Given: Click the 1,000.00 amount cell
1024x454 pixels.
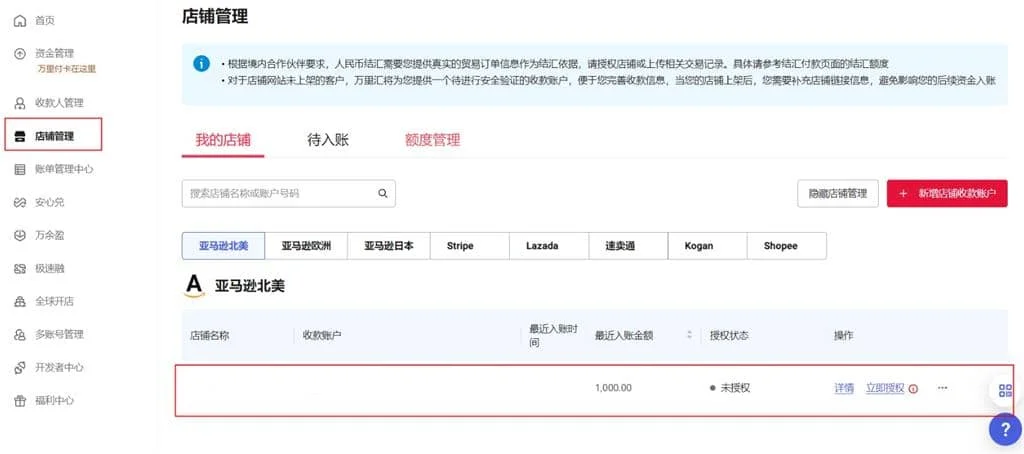Looking at the screenshot, I should point(613,388).
